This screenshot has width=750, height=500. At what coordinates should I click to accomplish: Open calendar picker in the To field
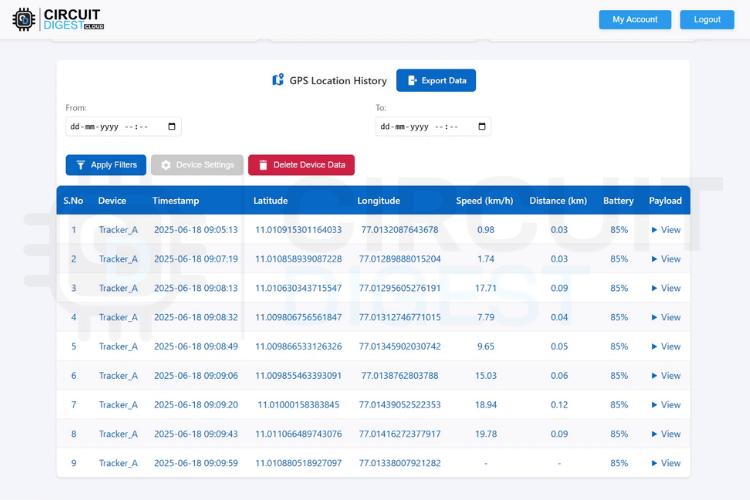[x=482, y=127]
